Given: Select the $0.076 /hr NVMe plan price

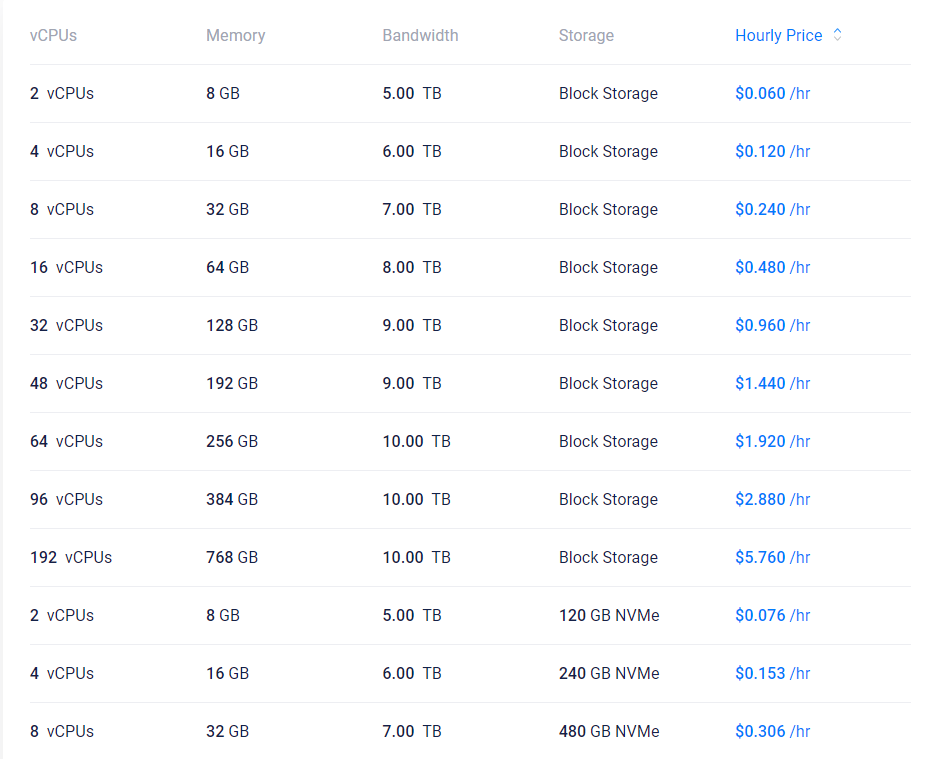Looking at the screenshot, I should coord(772,615).
